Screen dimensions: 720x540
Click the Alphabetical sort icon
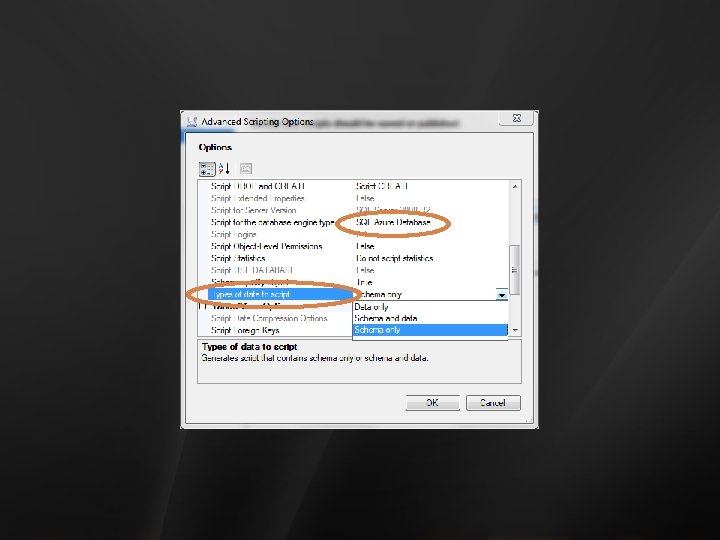pyautogui.click(x=224, y=169)
